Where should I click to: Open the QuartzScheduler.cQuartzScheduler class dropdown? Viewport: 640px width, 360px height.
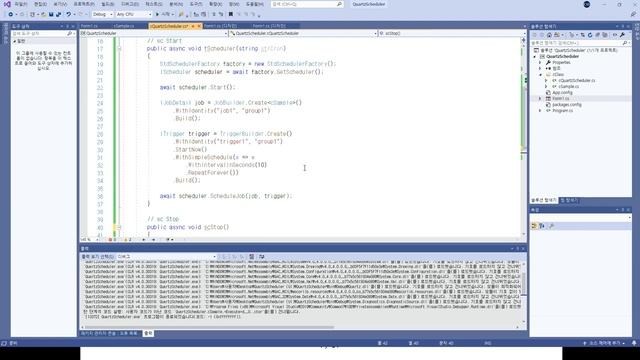click(x=303, y=33)
